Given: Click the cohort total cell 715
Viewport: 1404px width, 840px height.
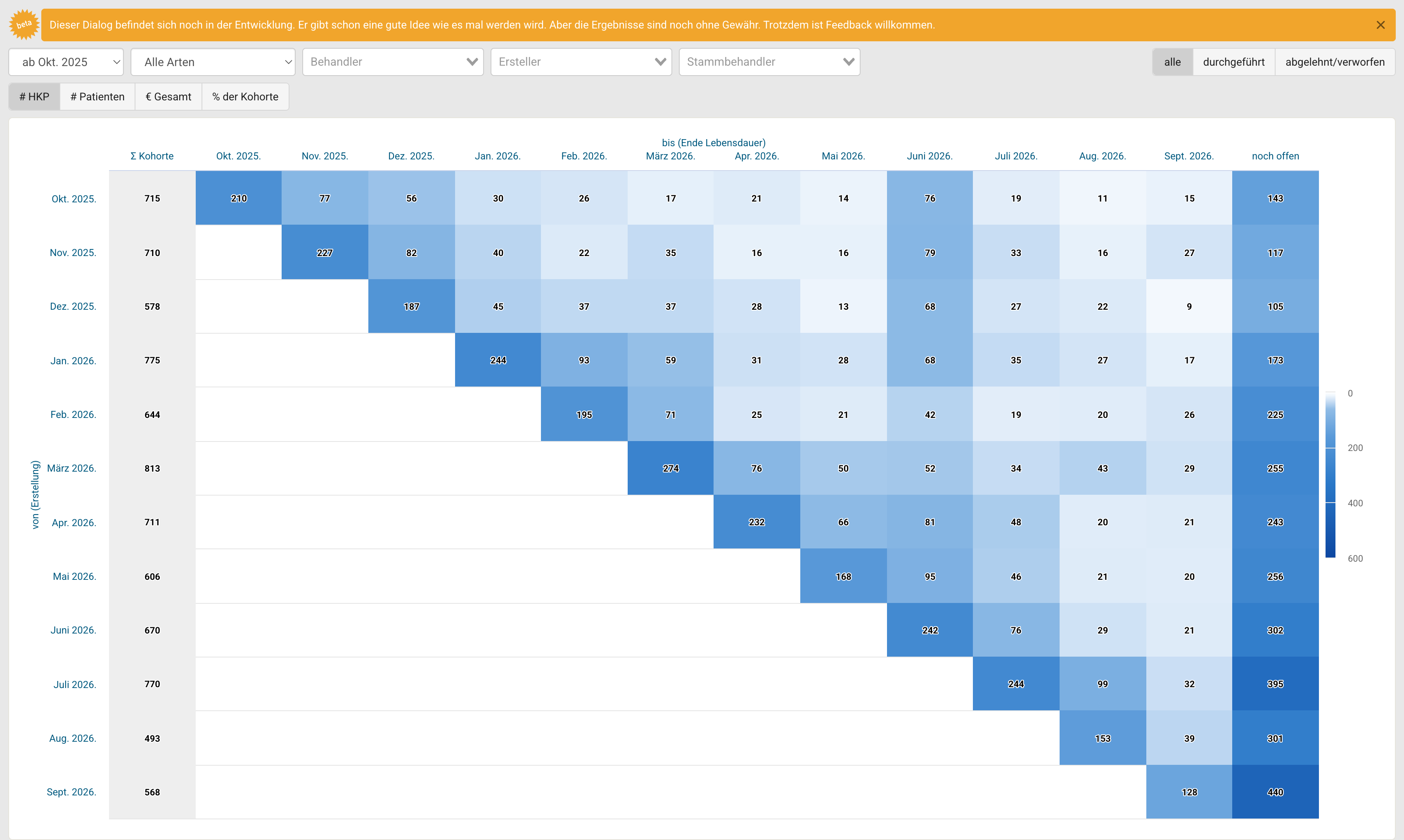Looking at the screenshot, I should click(x=152, y=198).
